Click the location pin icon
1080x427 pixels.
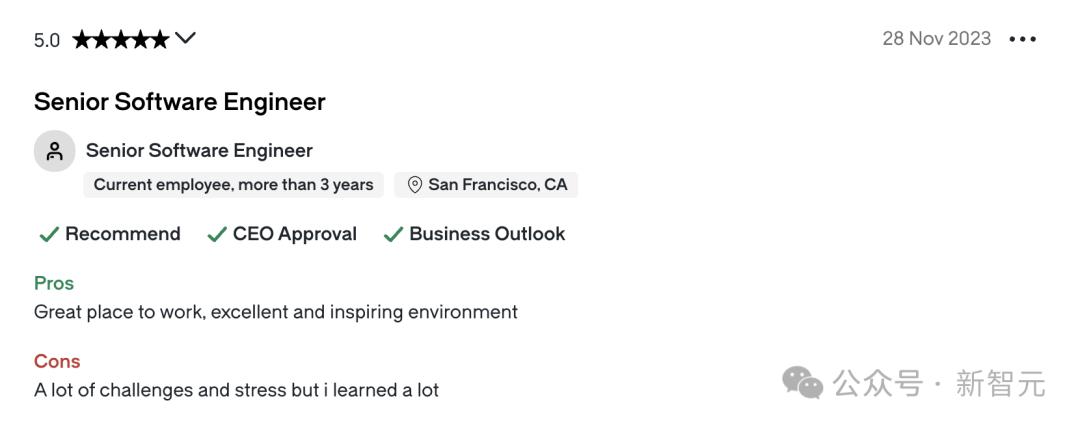coord(414,185)
